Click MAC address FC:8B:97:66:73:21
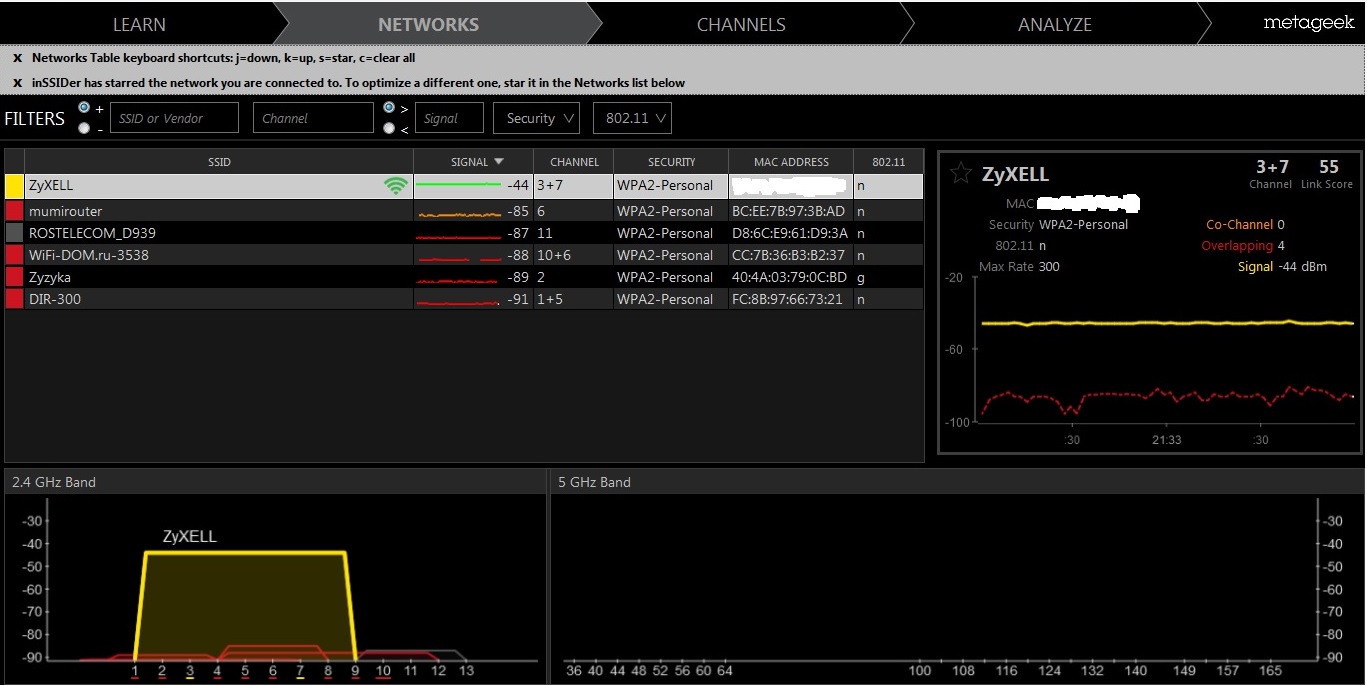This screenshot has height=686, width=1367. click(787, 299)
